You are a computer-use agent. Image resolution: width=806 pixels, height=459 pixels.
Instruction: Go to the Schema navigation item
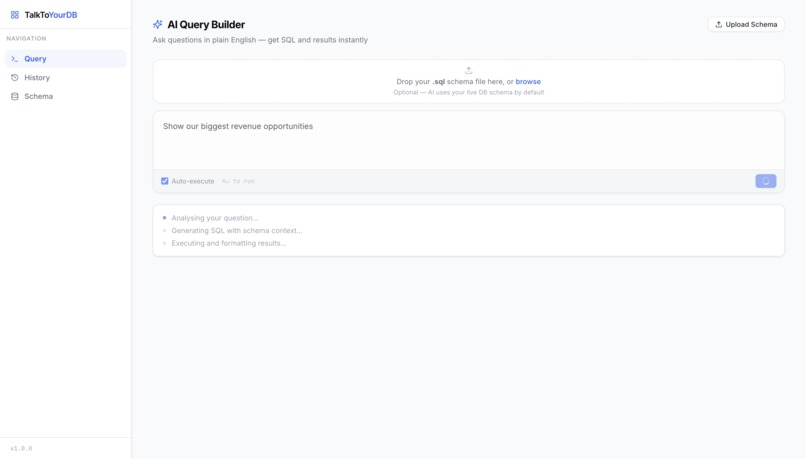tap(65, 96)
